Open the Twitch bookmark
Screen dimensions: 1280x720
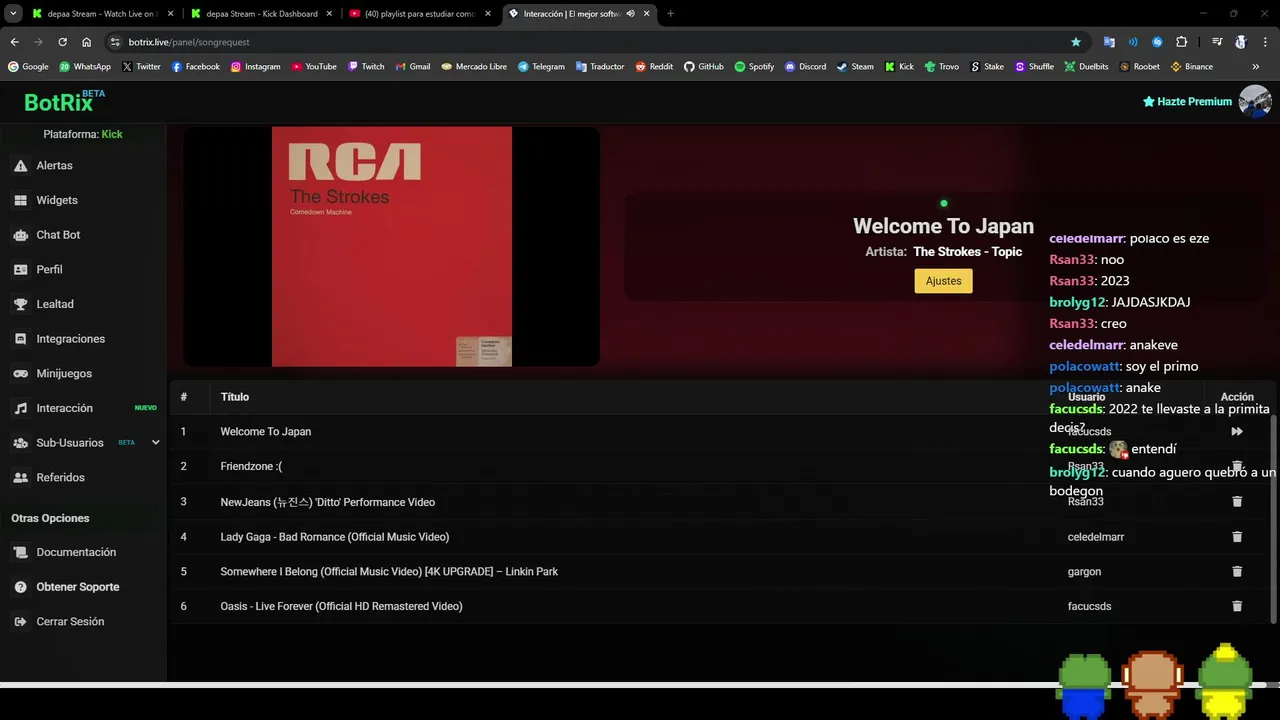366,67
